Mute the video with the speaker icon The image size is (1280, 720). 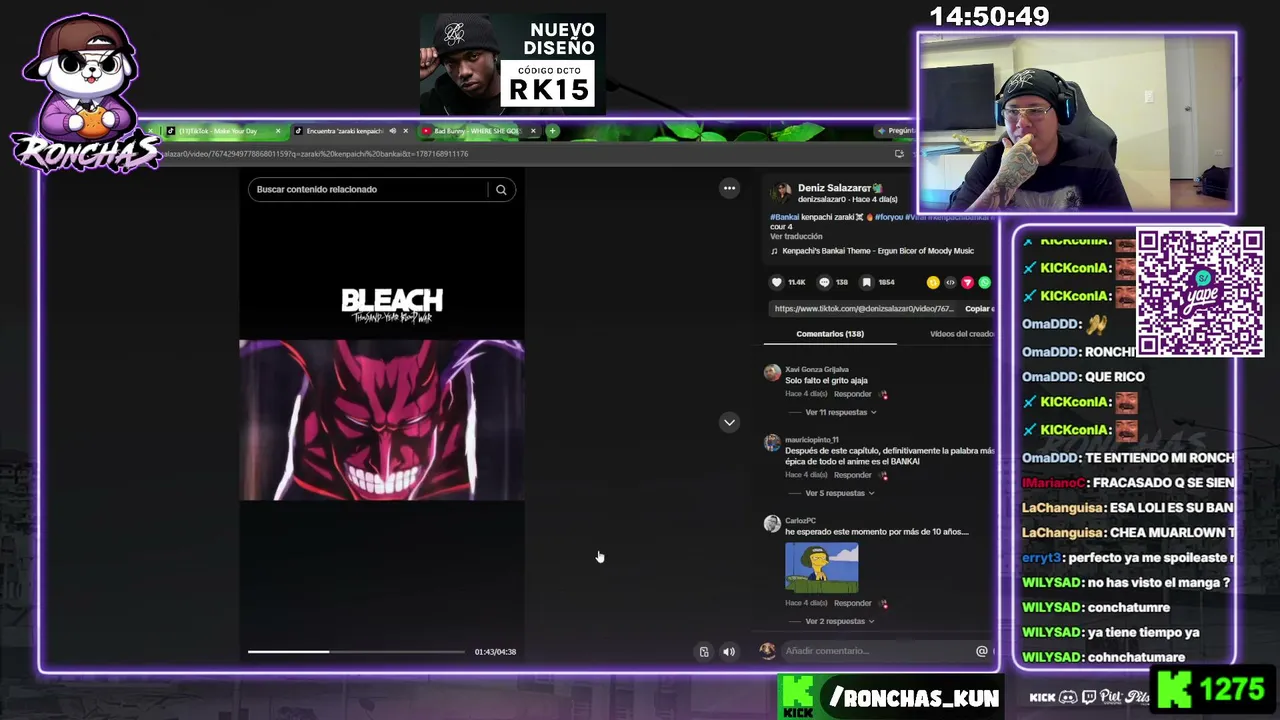(x=729, y=652)
